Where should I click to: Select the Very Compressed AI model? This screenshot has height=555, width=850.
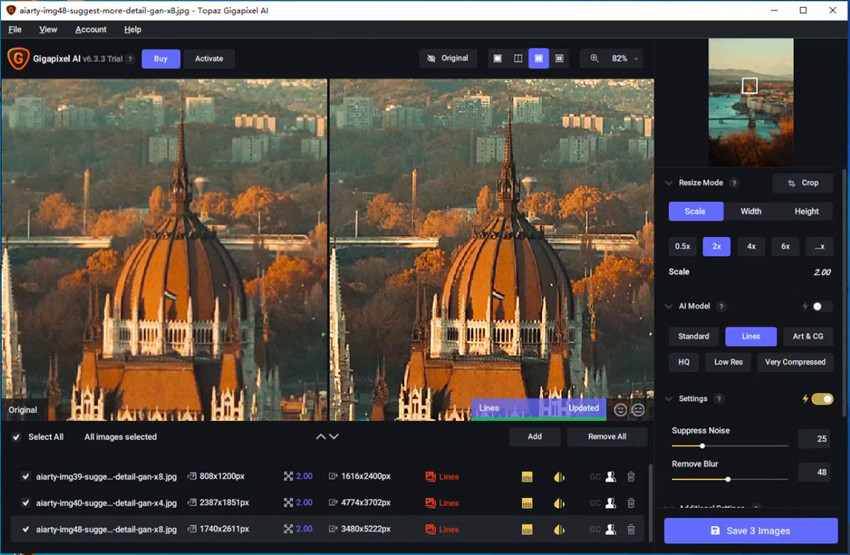pos(795,362)
